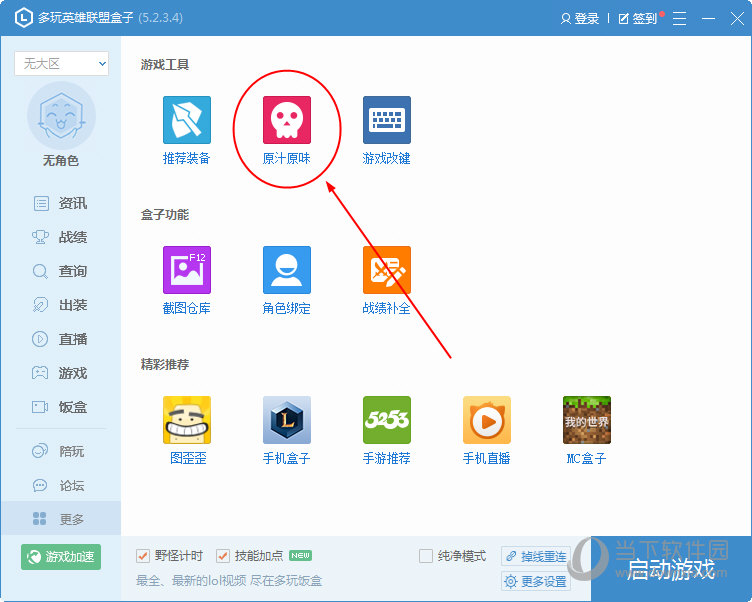Screen dimensions: 752x602
Task: Open 陪玩 play companion in the sidebar
Action: click(x=60, y=451)
